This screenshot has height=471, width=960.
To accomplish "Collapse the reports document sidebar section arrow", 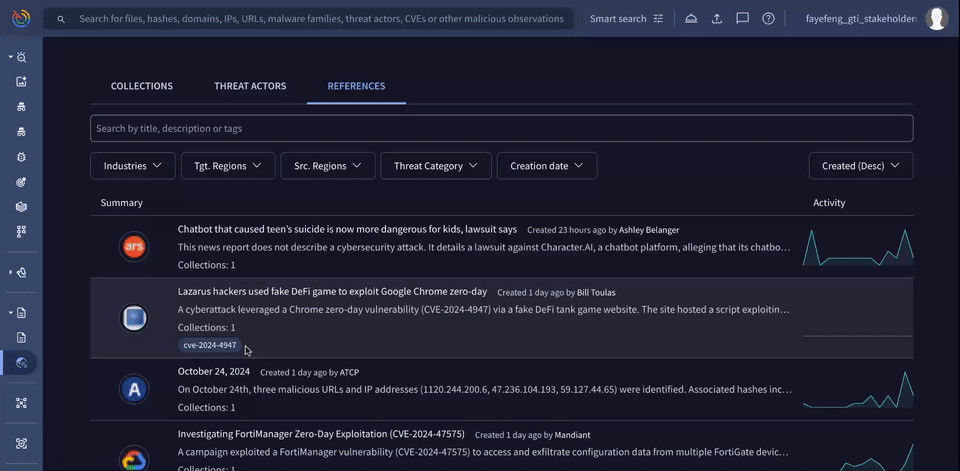I will [x=10, y=312].
